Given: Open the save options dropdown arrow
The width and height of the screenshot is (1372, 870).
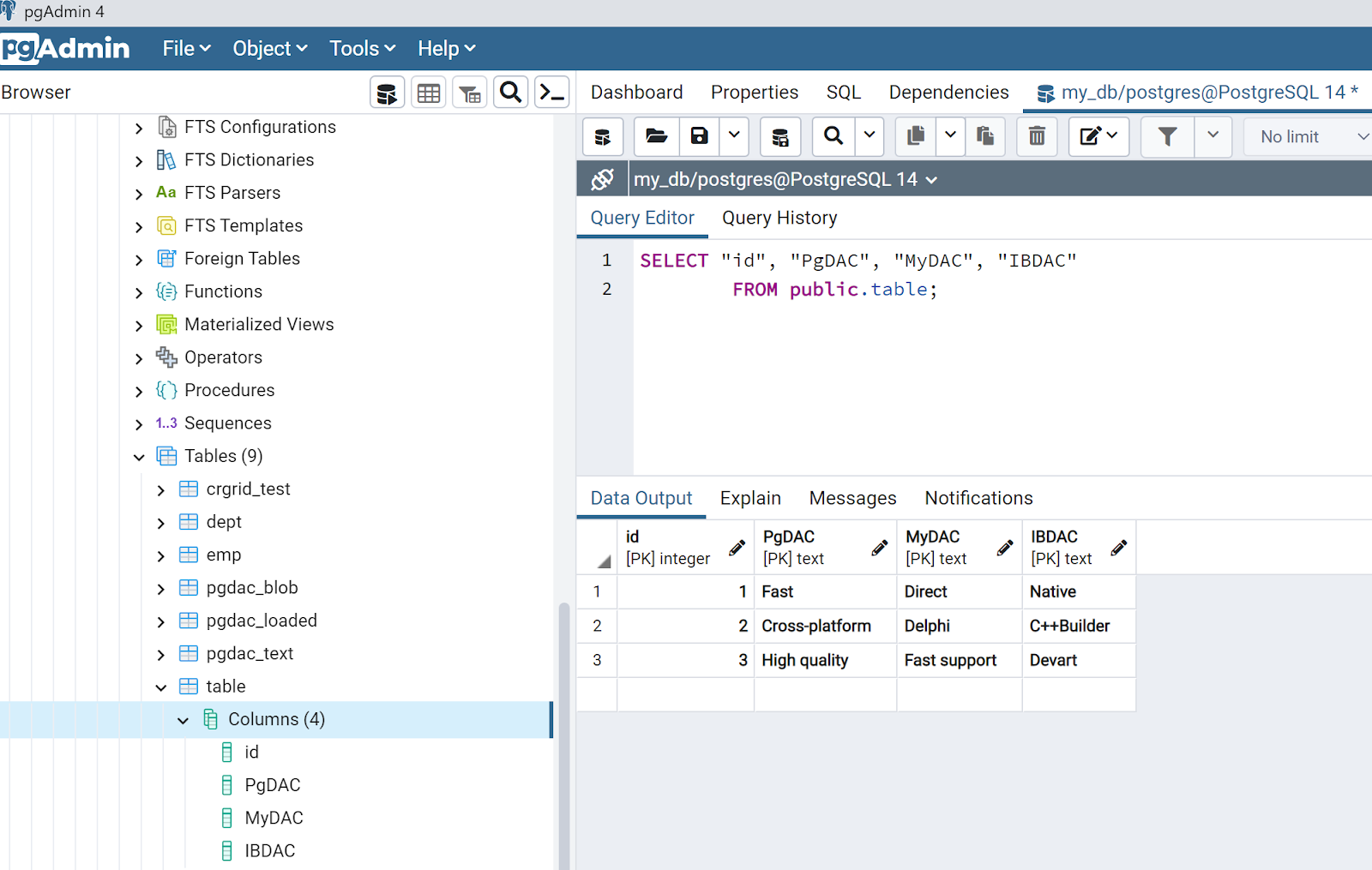Looking at the screenshot, I should (x=734, y=137).
